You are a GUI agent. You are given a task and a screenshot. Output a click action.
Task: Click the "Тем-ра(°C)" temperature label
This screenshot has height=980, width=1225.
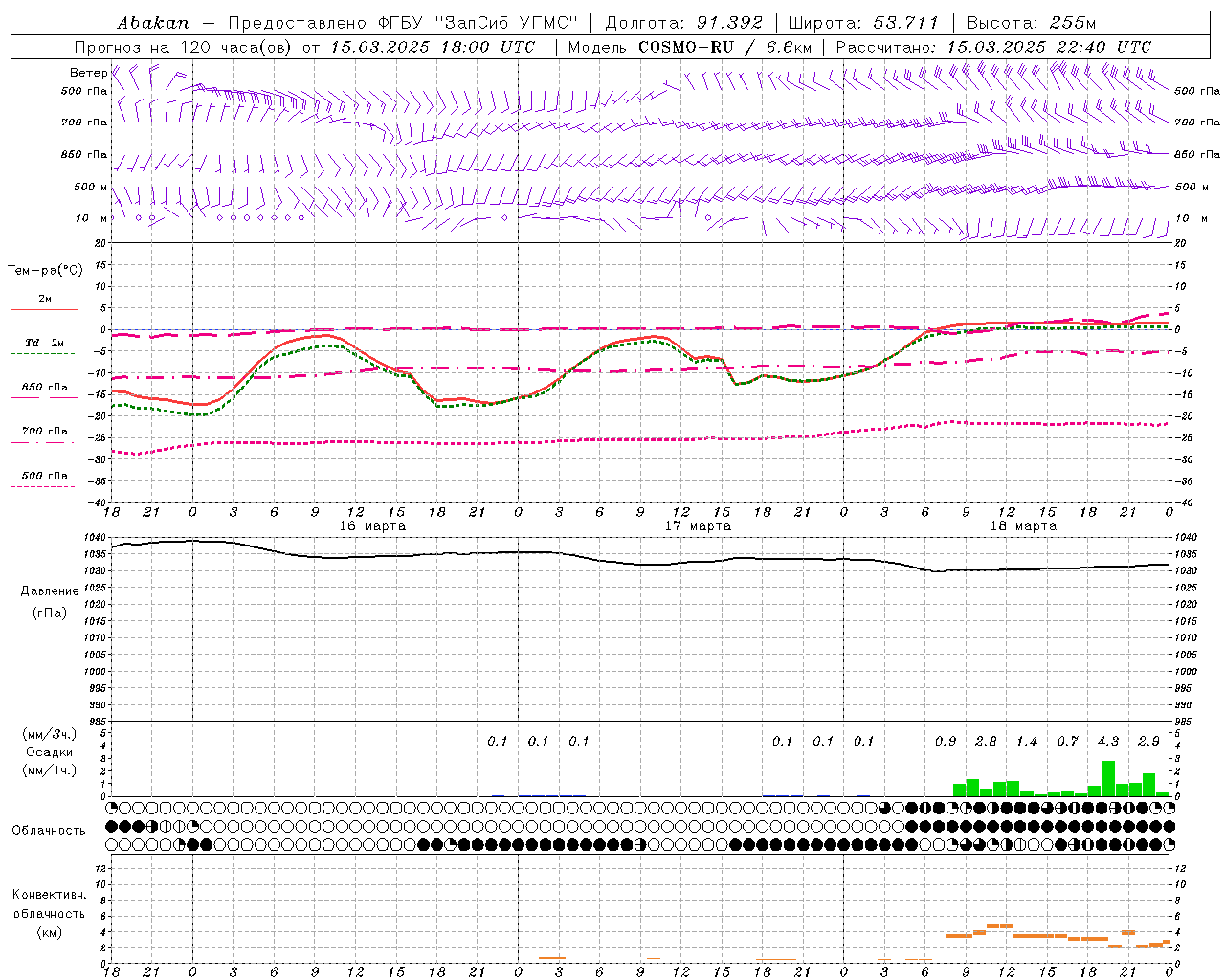tap(45, 271)
